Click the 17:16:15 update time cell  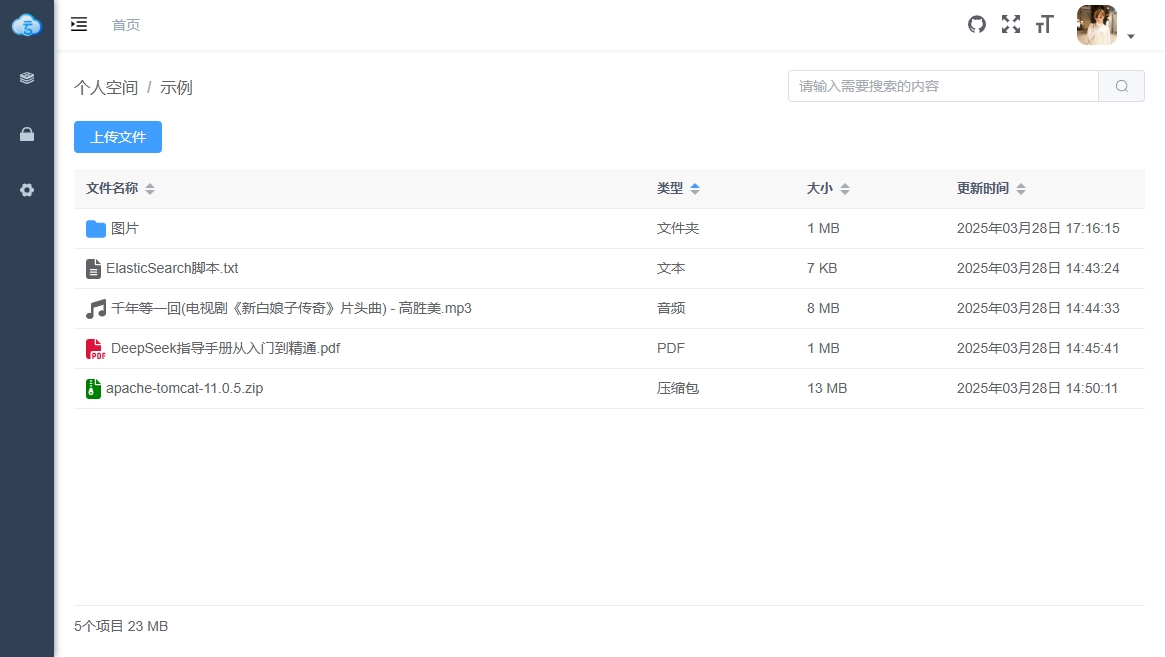(1038, 228)
